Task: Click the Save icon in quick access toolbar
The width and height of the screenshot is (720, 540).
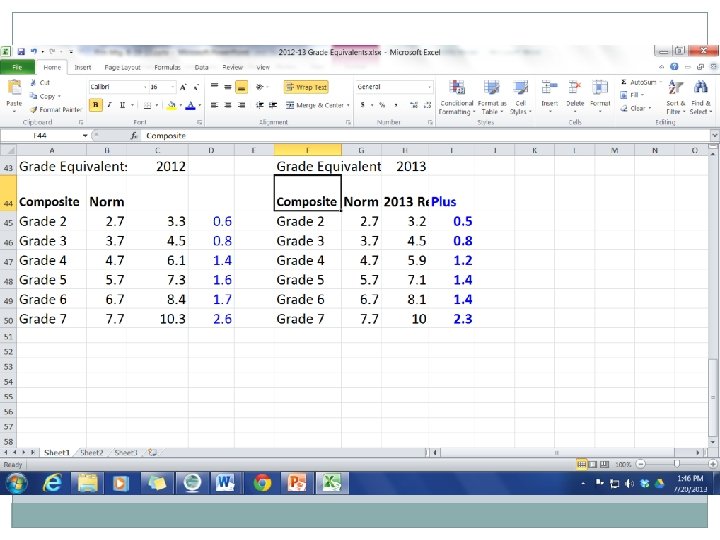Action: [x=20, y=51]
